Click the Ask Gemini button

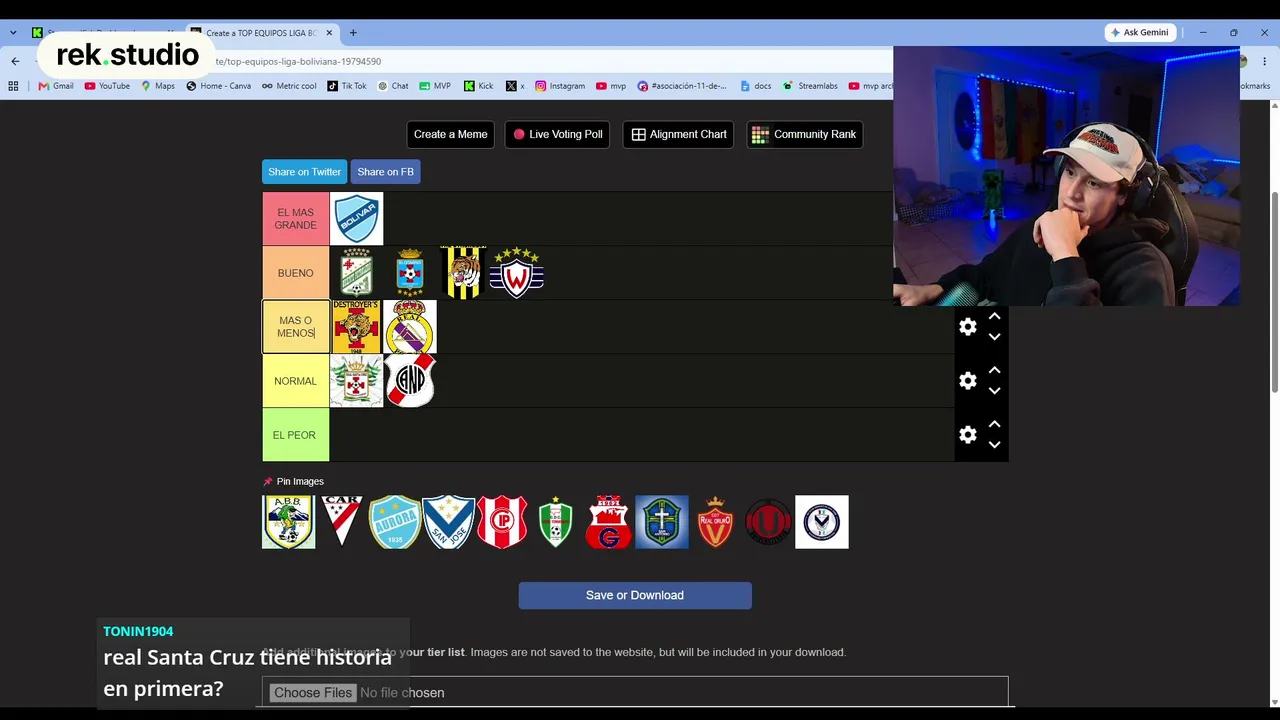click(1139, 33)
